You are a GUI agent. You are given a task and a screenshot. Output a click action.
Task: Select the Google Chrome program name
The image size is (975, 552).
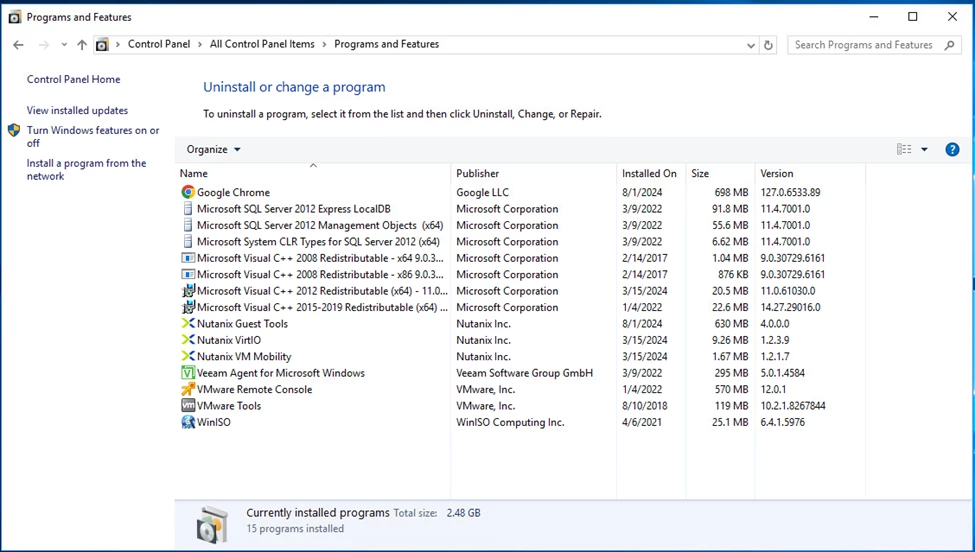tap(233, 193)
